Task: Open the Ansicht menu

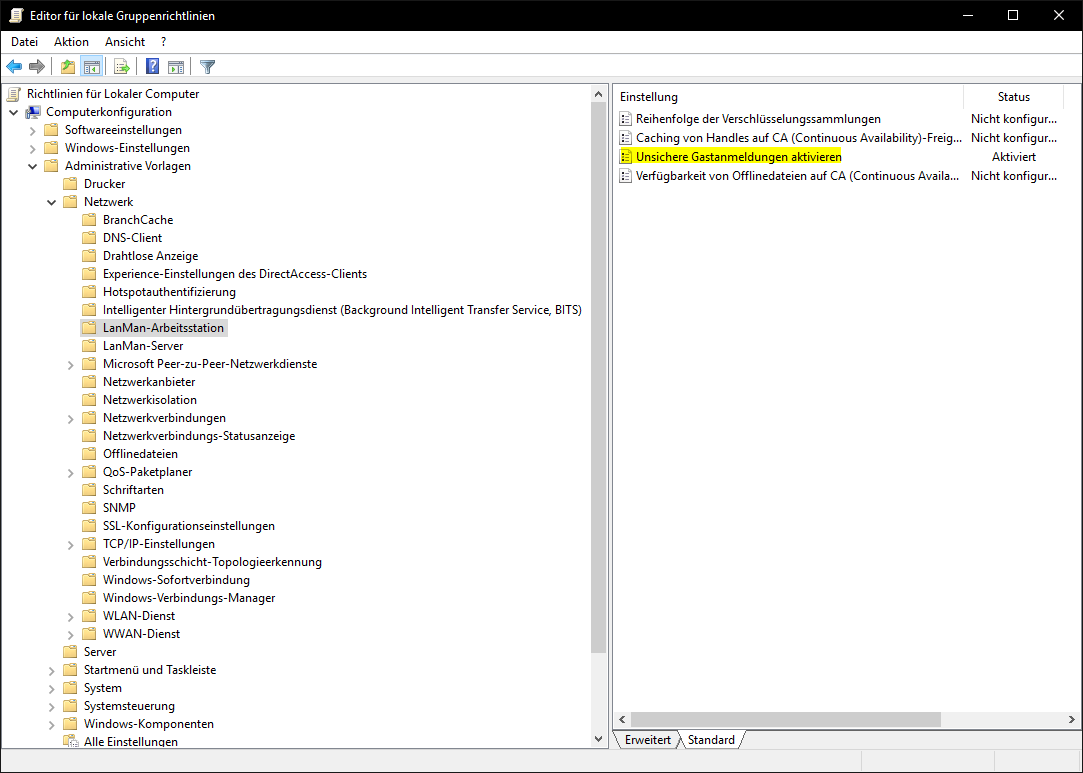Action: pyautogui.click(x=125, y=42)
